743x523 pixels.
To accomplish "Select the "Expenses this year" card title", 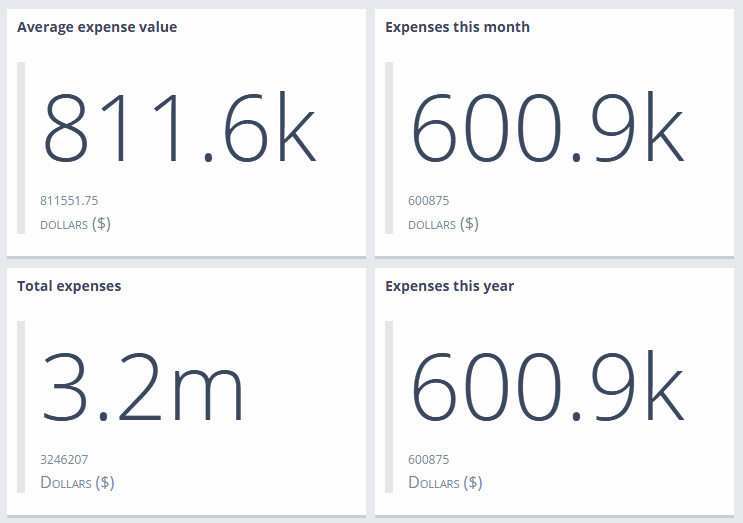I will [x=449, y=286].
